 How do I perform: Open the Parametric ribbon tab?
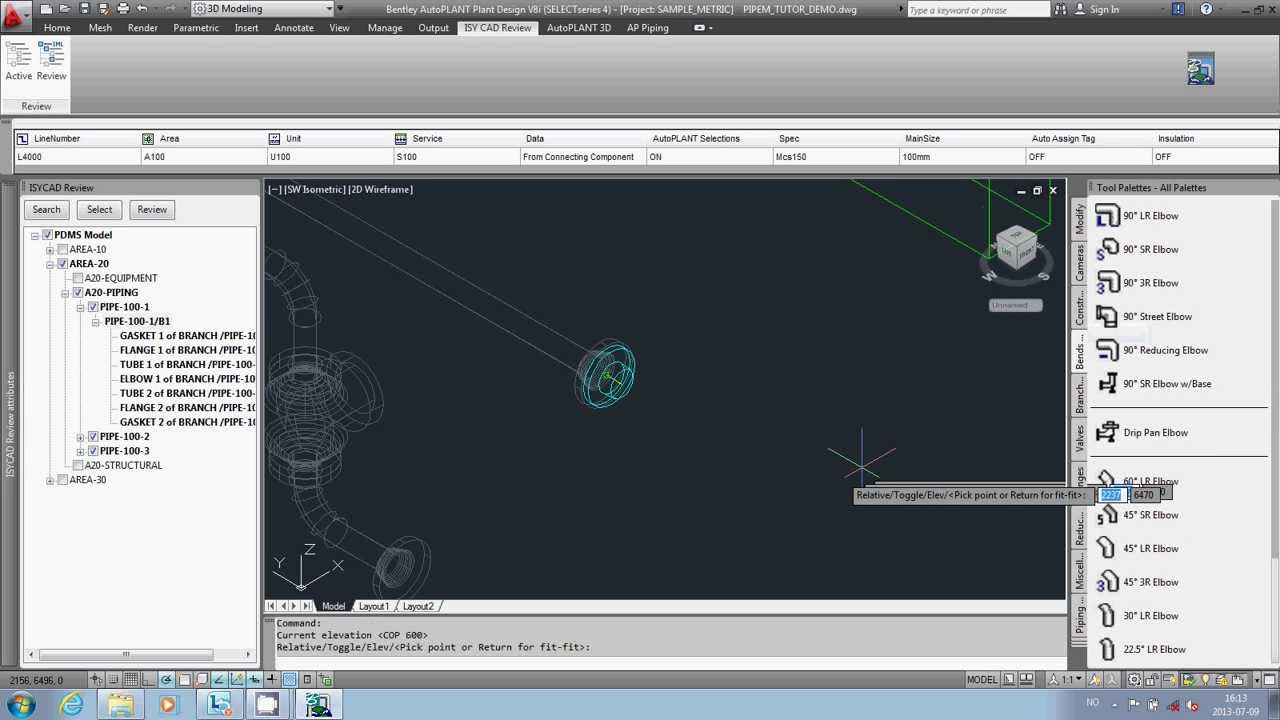click(x=196, y=28)
